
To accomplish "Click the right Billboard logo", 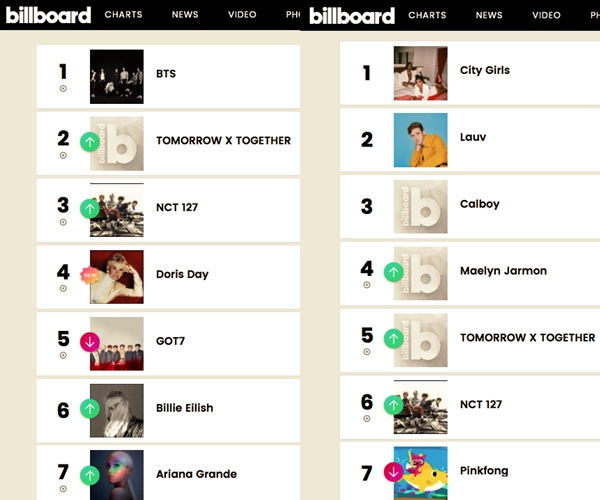I will [352, 15].
